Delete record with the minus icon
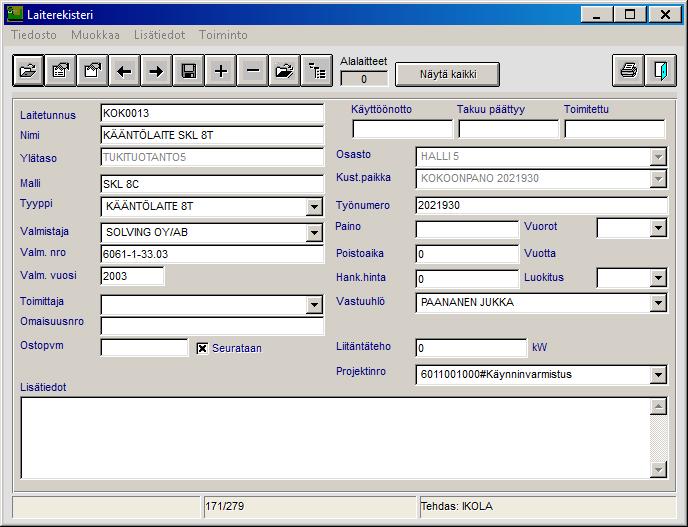Viewport: 688px width, 527px height. coord(253,71)
